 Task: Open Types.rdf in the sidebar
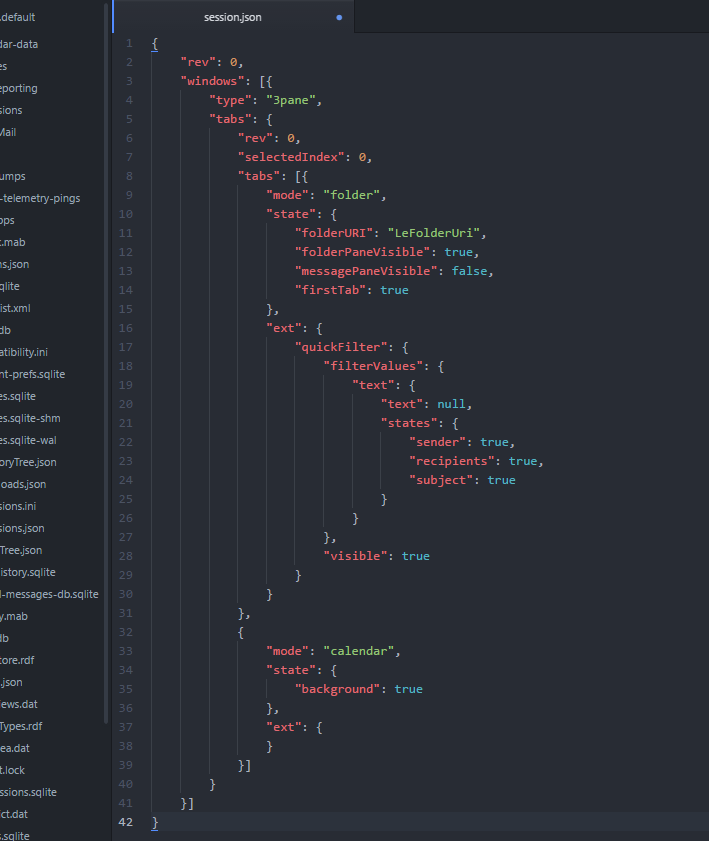(21, 726)
